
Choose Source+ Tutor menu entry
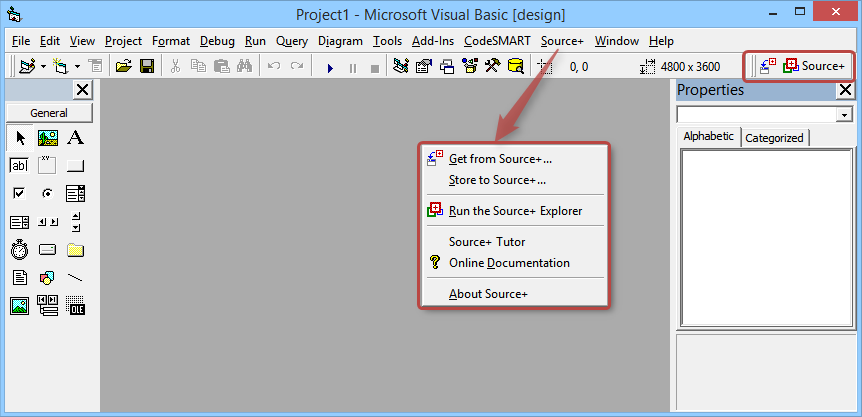tap(513, 242)
